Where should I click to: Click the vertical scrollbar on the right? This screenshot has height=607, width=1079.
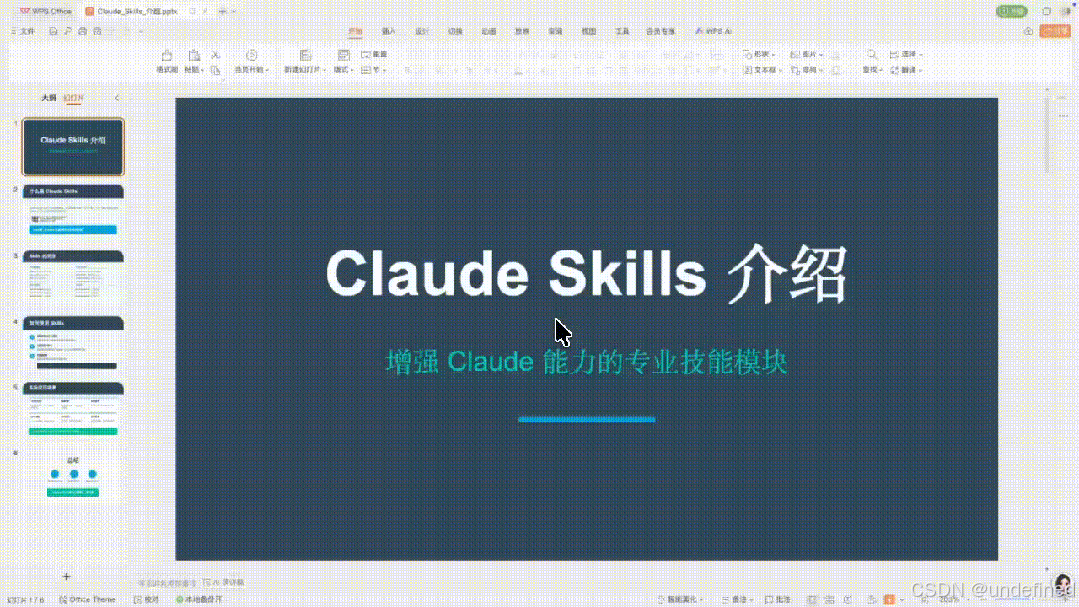(1047, 138)
